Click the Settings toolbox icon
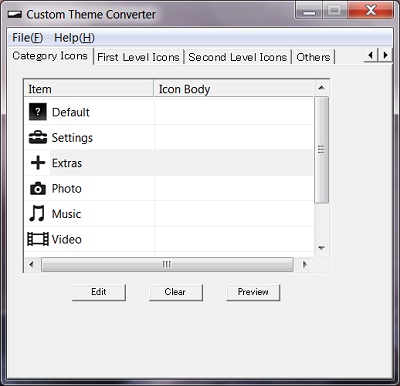Viewport: 400px width, 386px height. 38,137
